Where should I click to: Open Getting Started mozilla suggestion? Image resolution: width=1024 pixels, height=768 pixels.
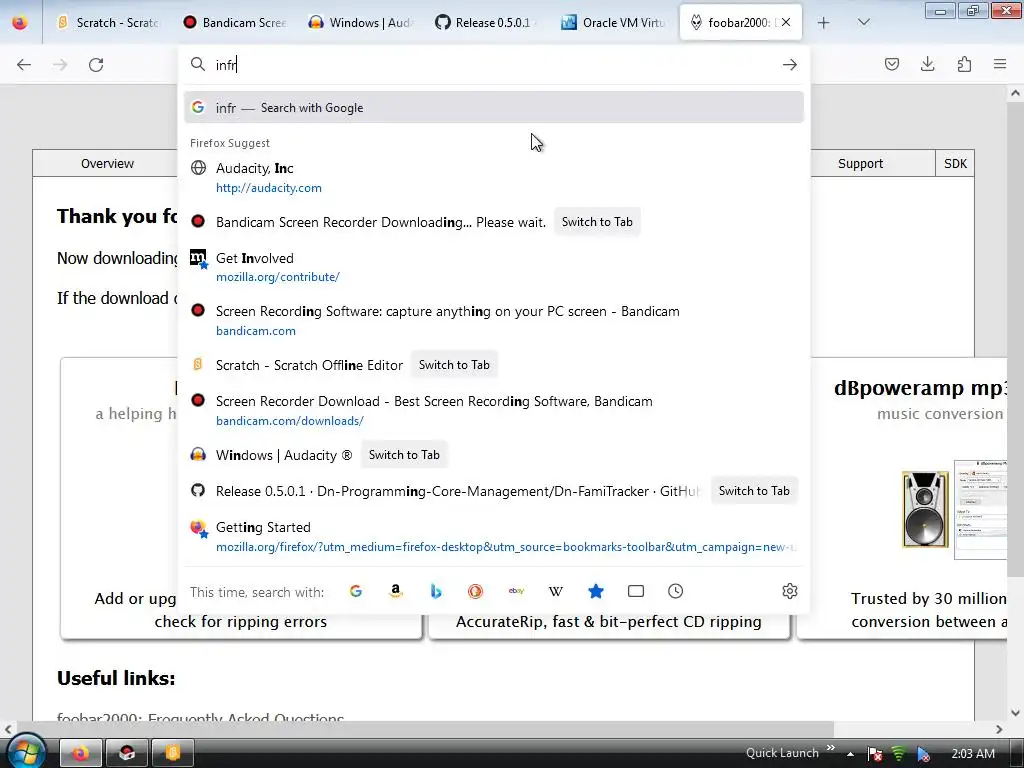(x=494, y=536)
